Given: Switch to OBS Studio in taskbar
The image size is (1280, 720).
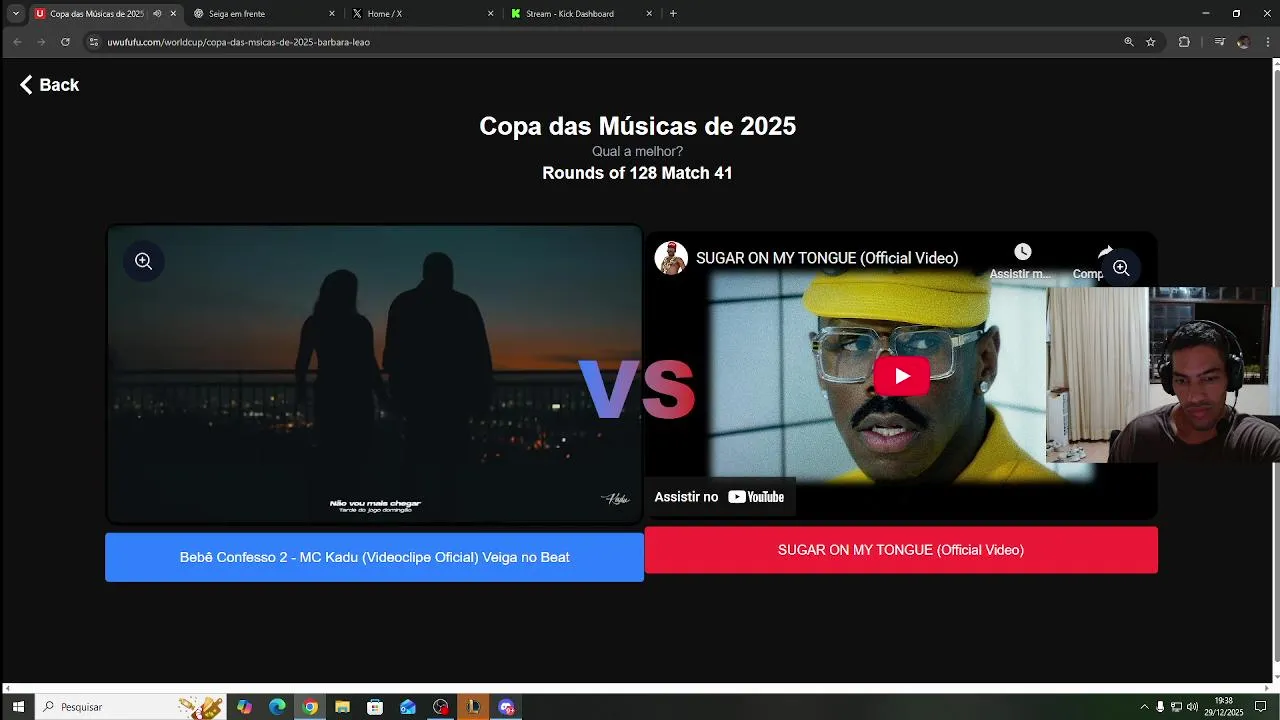Looking at the screenshot, I should coord(441,707).
